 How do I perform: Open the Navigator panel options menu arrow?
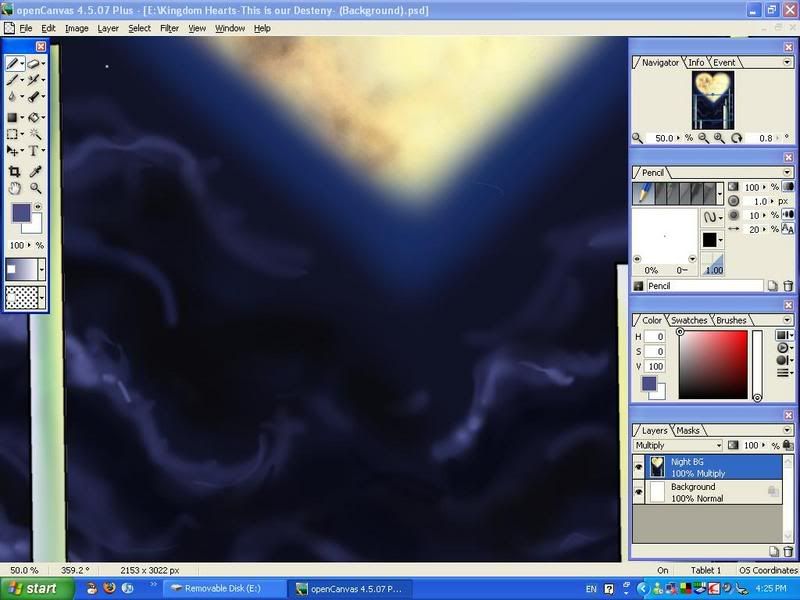[x=787, y=62]
